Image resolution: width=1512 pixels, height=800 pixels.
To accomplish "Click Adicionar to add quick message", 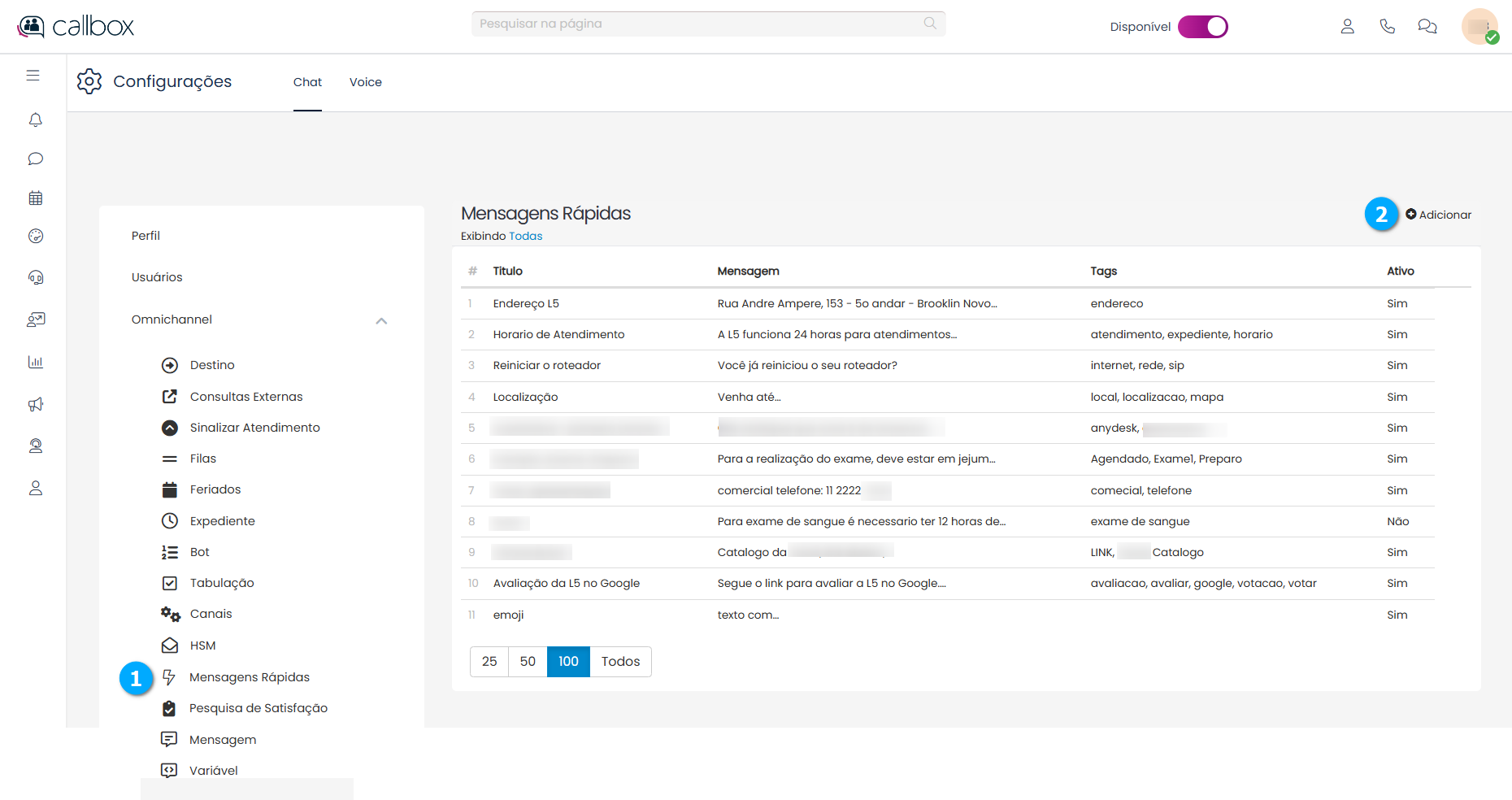I will [x=1438, y=215].
